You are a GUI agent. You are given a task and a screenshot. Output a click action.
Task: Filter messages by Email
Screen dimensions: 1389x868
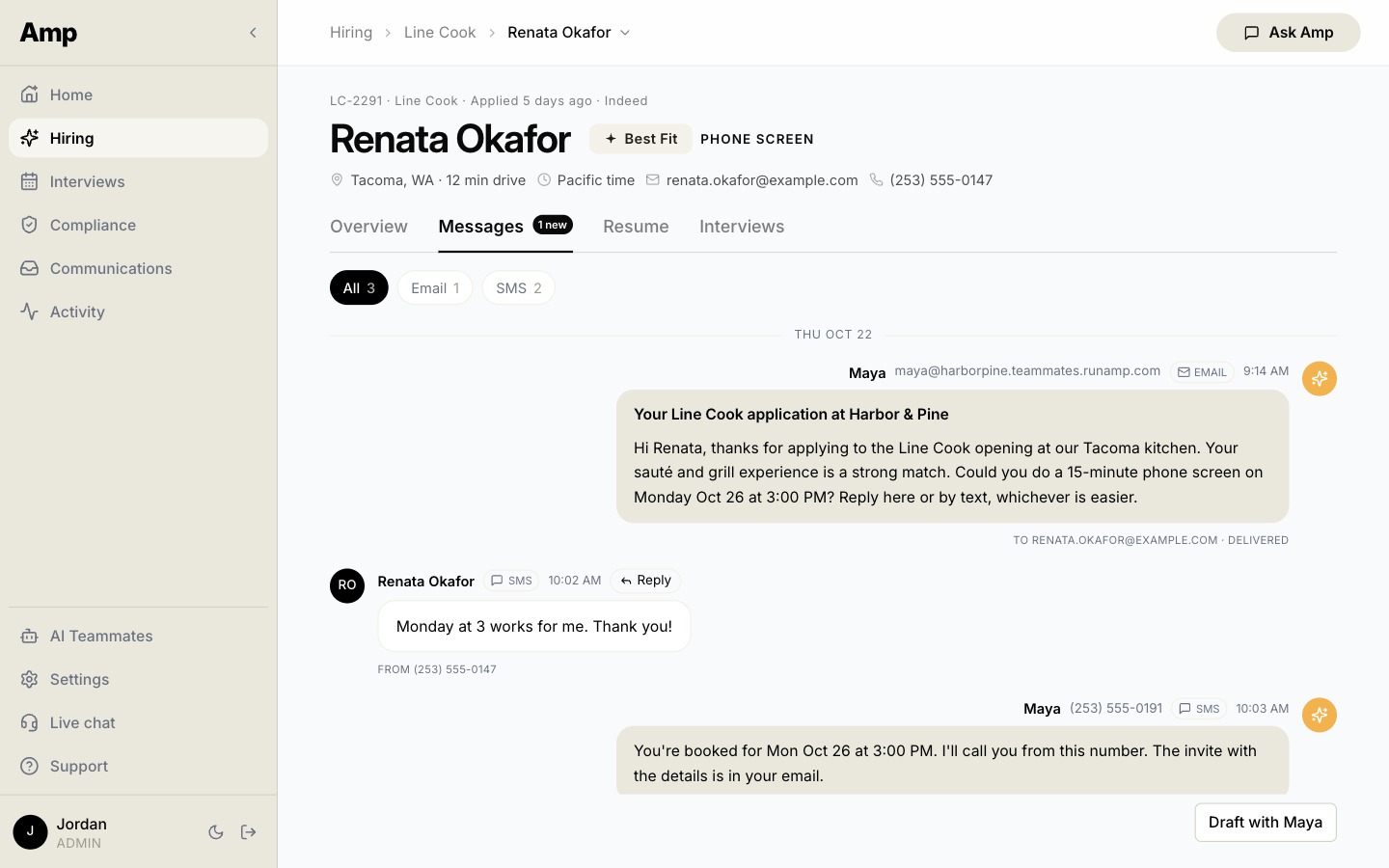click(435, 288)
